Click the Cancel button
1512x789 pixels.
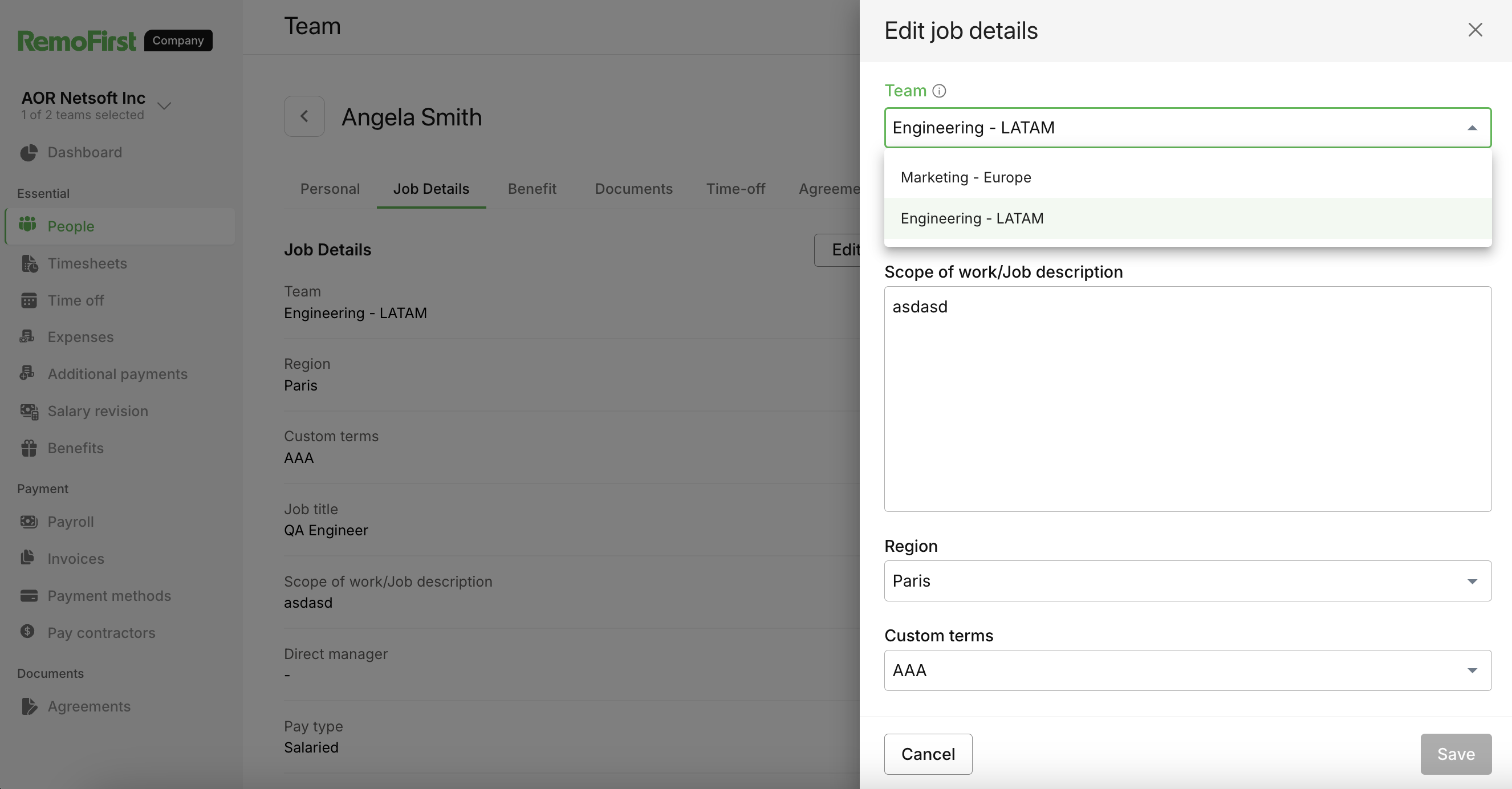928,754
